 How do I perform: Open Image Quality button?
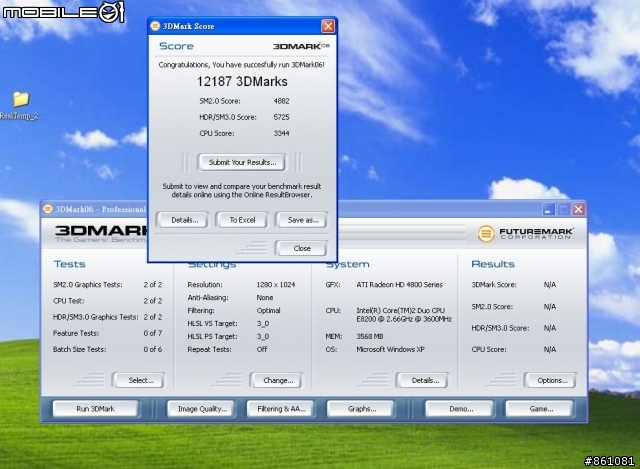[202, 409]
